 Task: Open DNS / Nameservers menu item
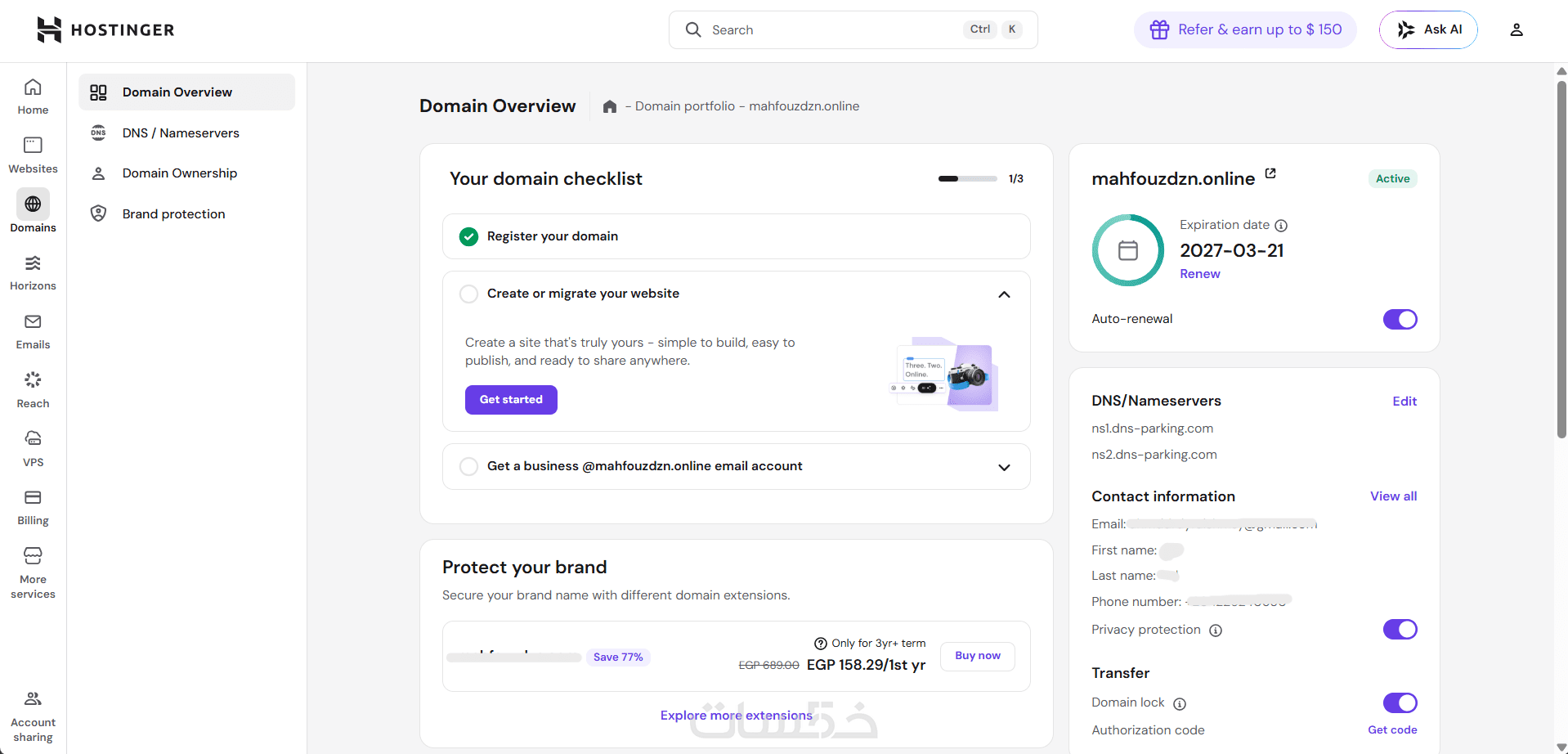(181, 133)
